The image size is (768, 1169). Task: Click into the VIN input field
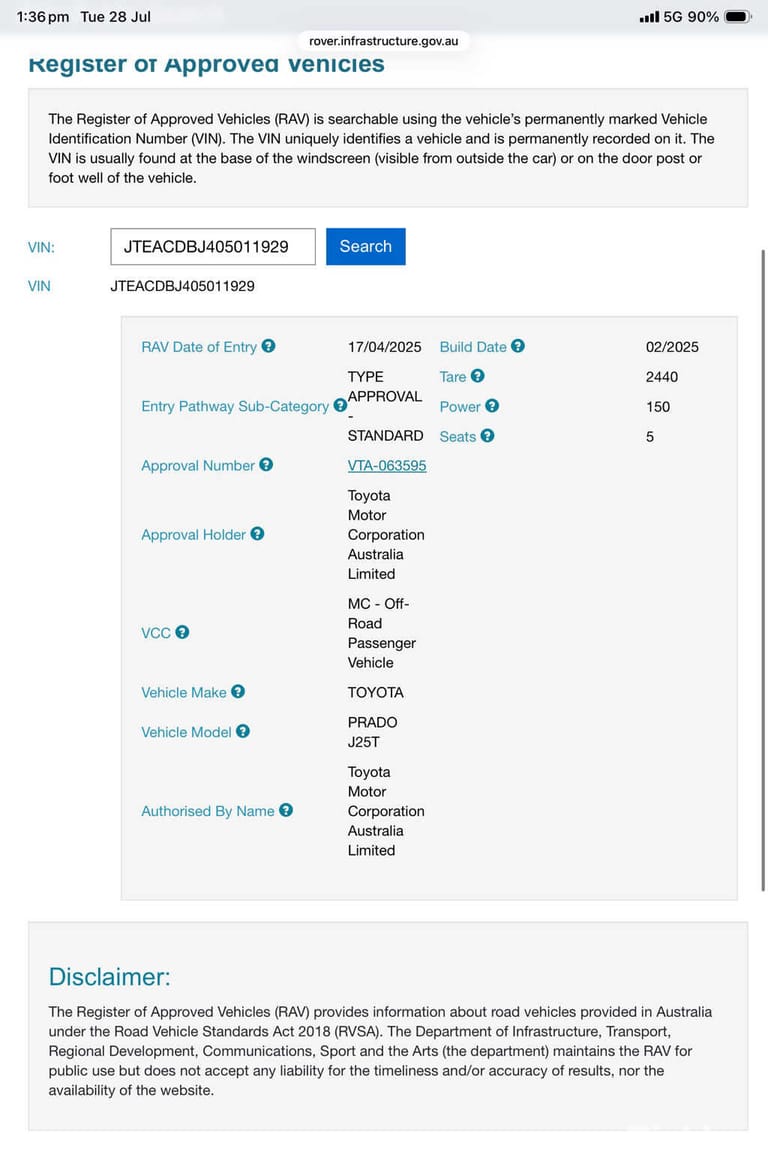point(213,246)
